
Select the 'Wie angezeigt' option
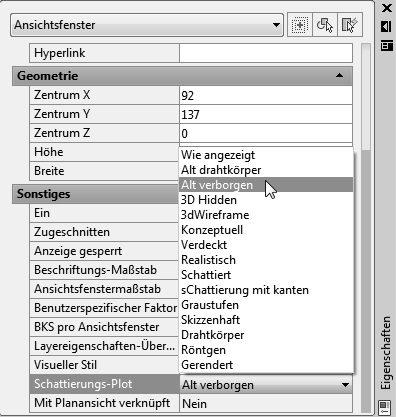266,155
